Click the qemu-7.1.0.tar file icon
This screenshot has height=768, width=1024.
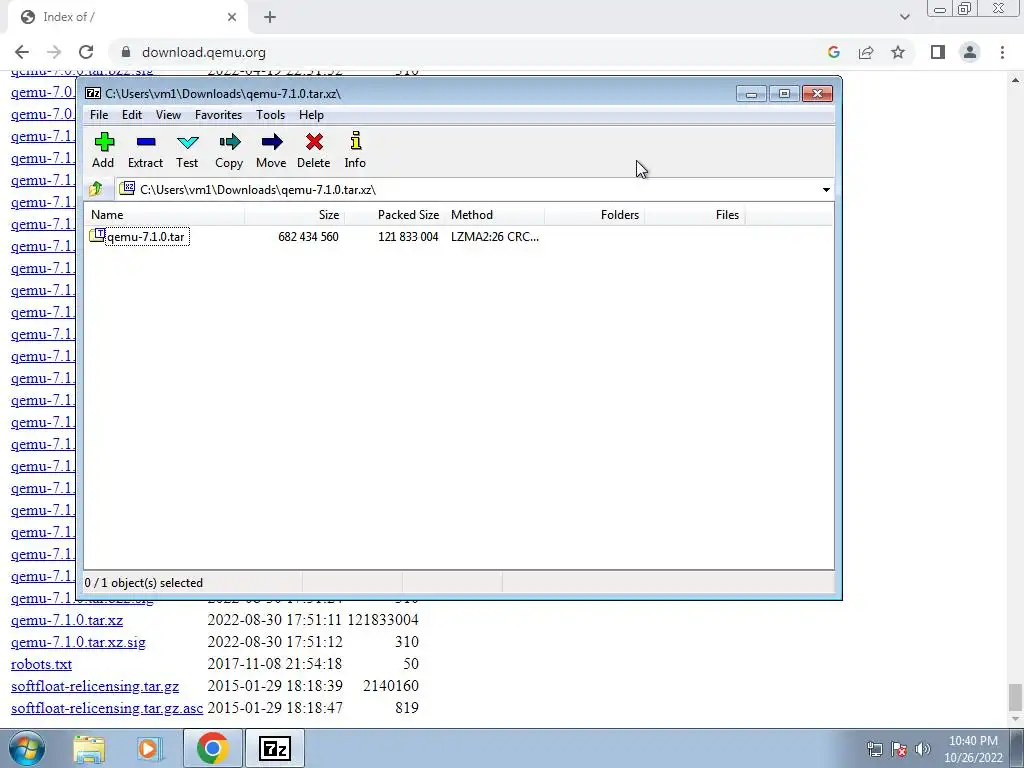point(97,236)
